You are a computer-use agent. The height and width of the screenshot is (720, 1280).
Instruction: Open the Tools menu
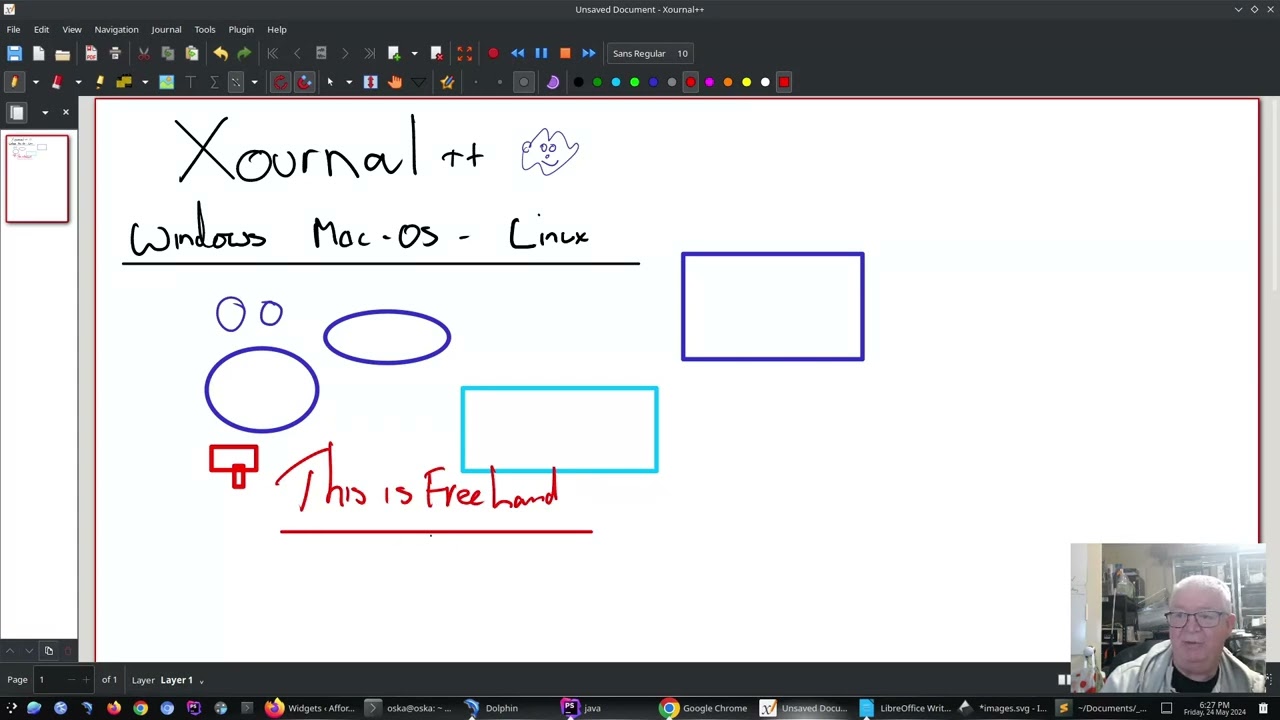point(205,29)
